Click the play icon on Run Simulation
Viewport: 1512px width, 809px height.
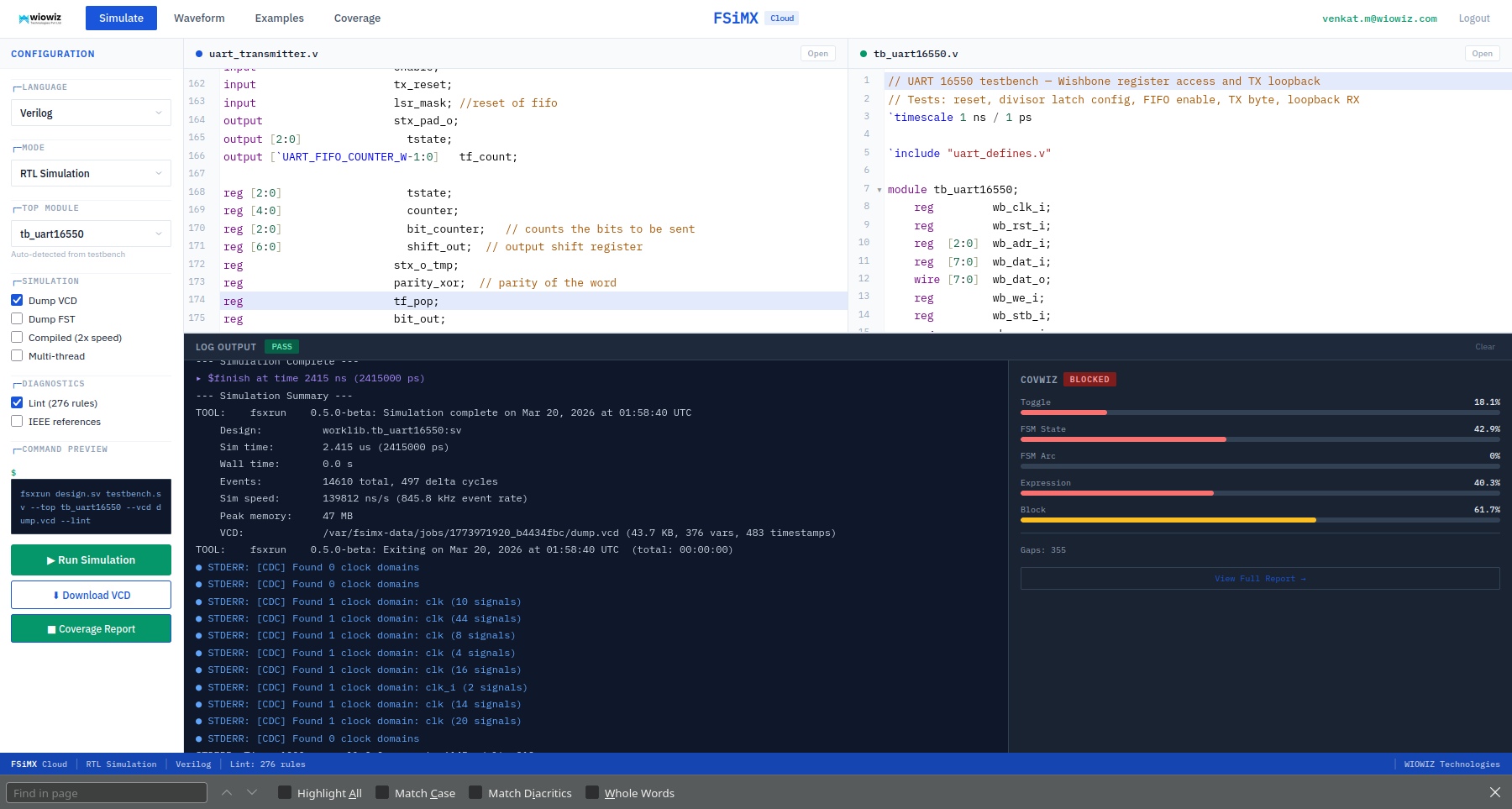51,560
